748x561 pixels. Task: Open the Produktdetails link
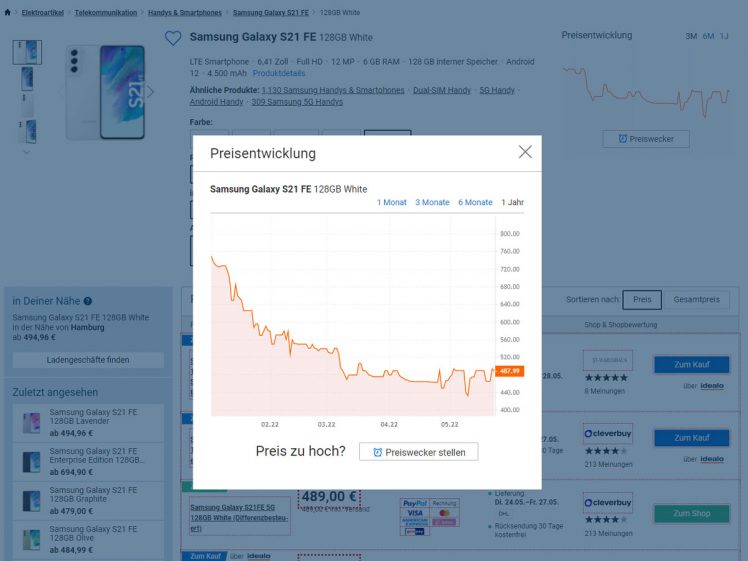(x=279, y=74)
